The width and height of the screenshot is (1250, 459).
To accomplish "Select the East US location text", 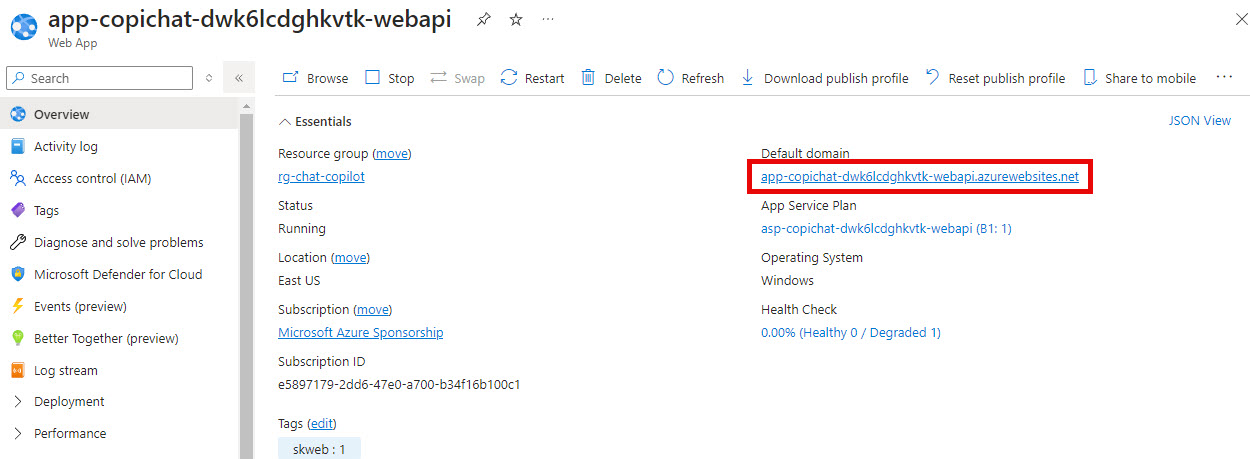I will 299,280.
